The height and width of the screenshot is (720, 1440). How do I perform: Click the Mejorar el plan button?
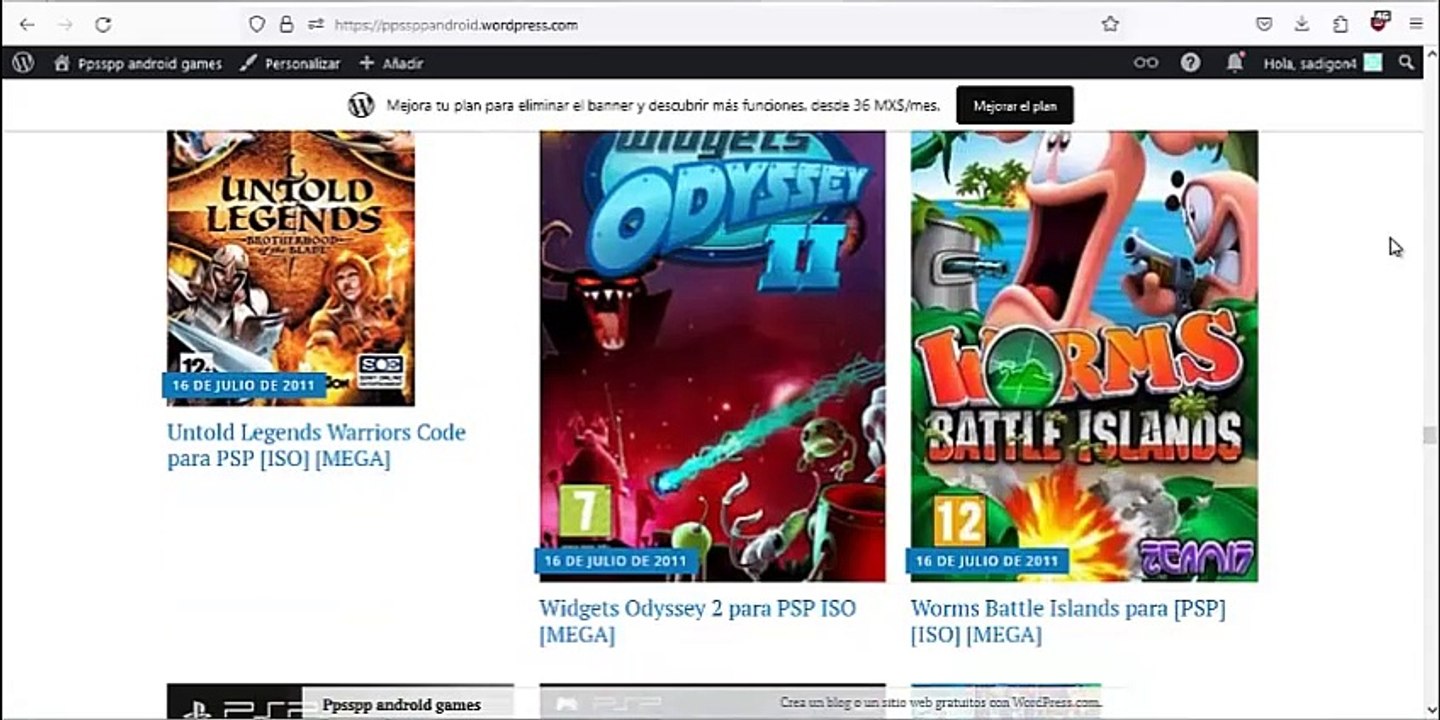click(1015, 105)
